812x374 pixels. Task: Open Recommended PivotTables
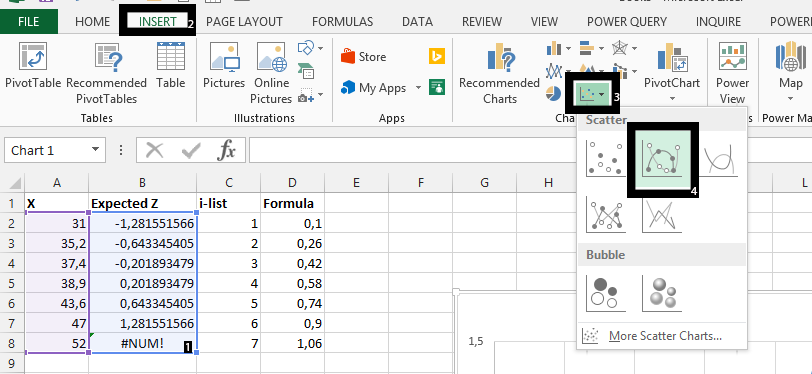click(x=106, y=74)
